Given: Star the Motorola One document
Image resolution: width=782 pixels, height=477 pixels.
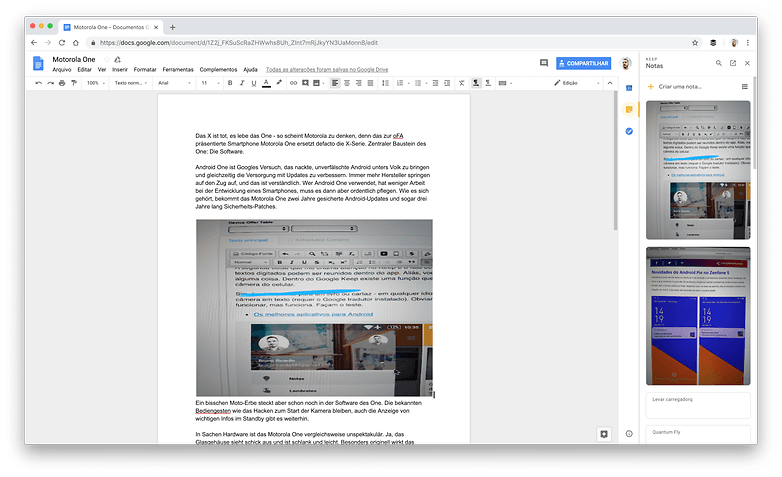Looking at the screenshot, I should [x=106, y=59].
